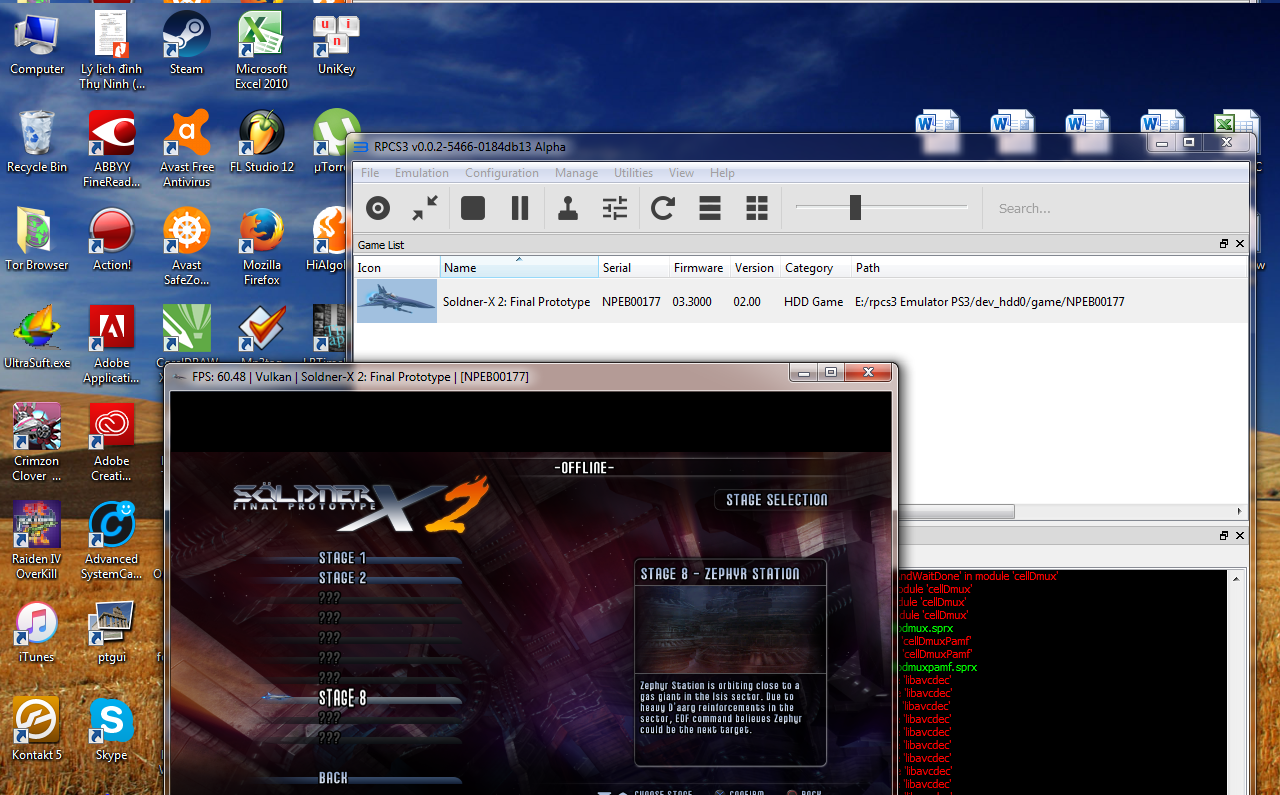Click the Stage 8 Zephyr Station preview image

click(731, 629)
